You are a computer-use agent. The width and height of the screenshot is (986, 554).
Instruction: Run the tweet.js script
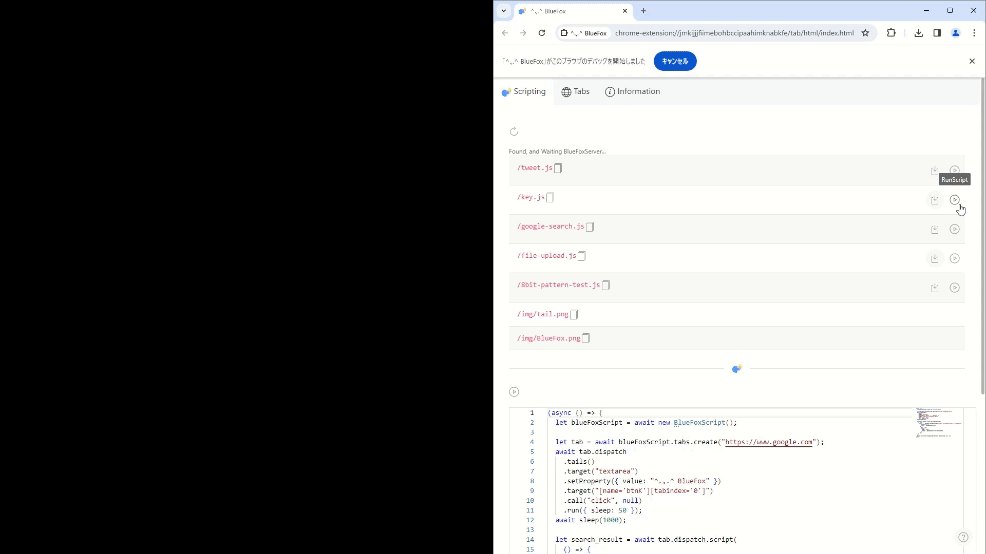954,170
